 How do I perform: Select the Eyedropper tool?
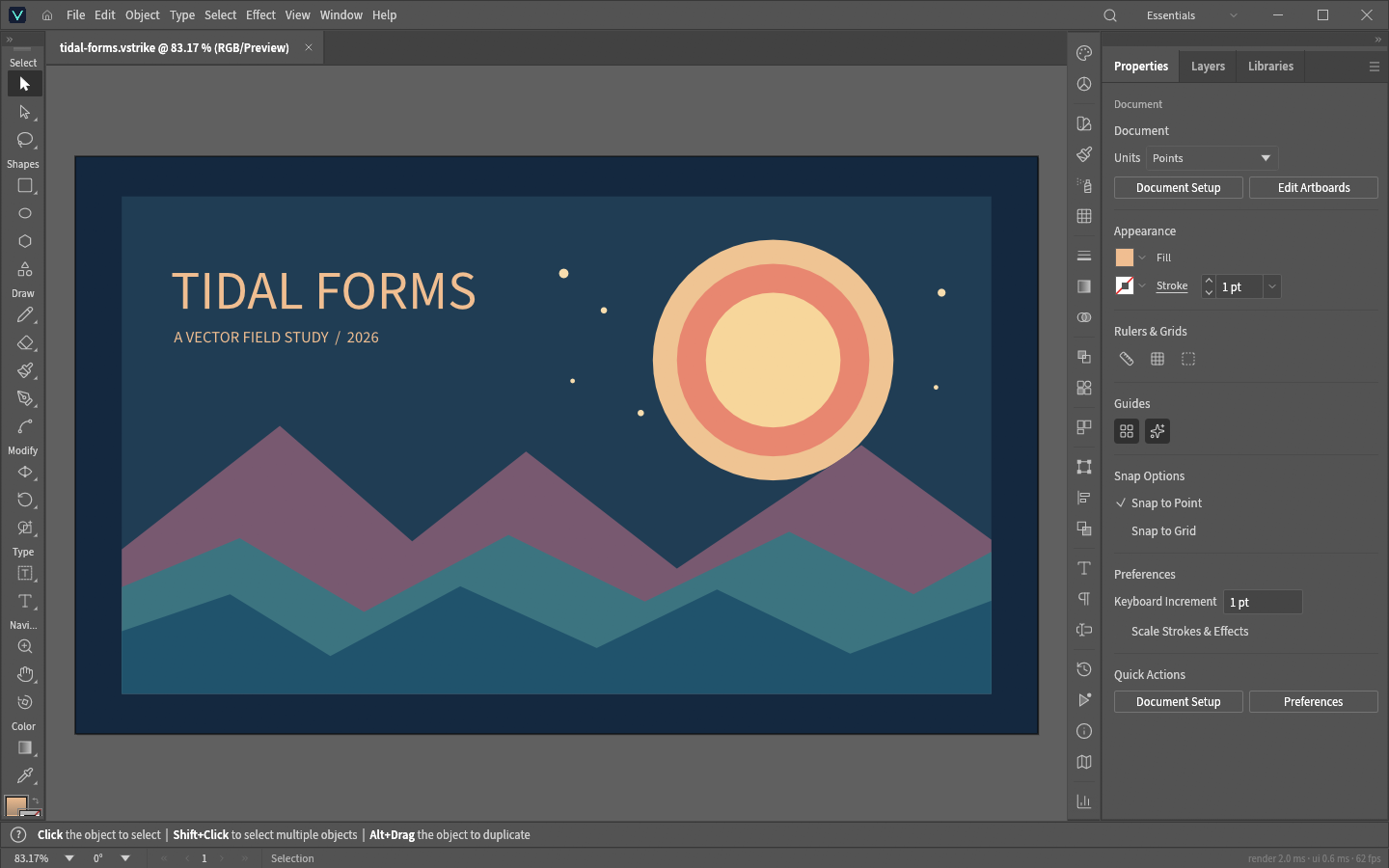pos(24,775)
